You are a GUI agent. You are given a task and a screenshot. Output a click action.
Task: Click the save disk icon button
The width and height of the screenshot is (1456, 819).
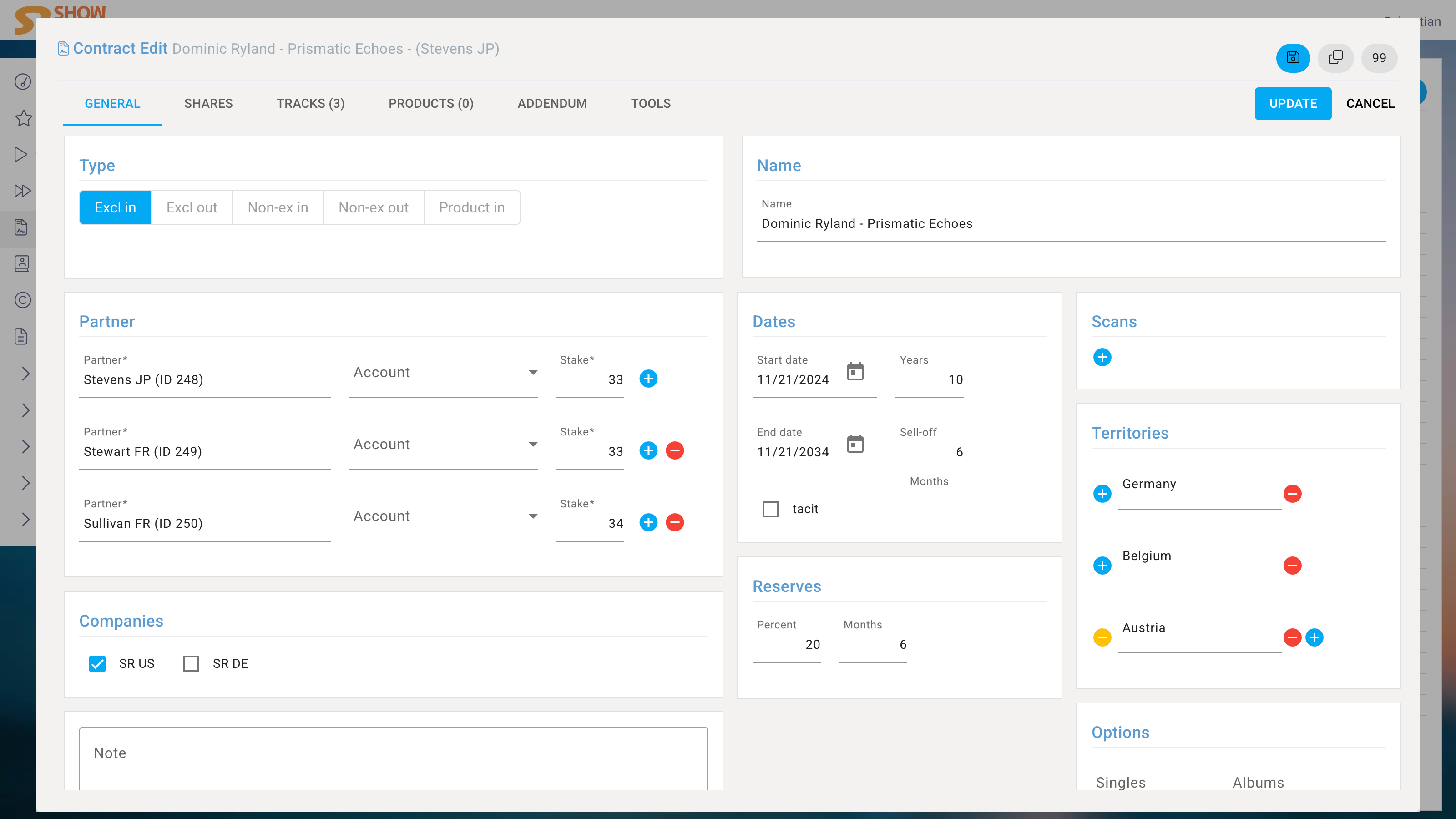(1293, 58)
